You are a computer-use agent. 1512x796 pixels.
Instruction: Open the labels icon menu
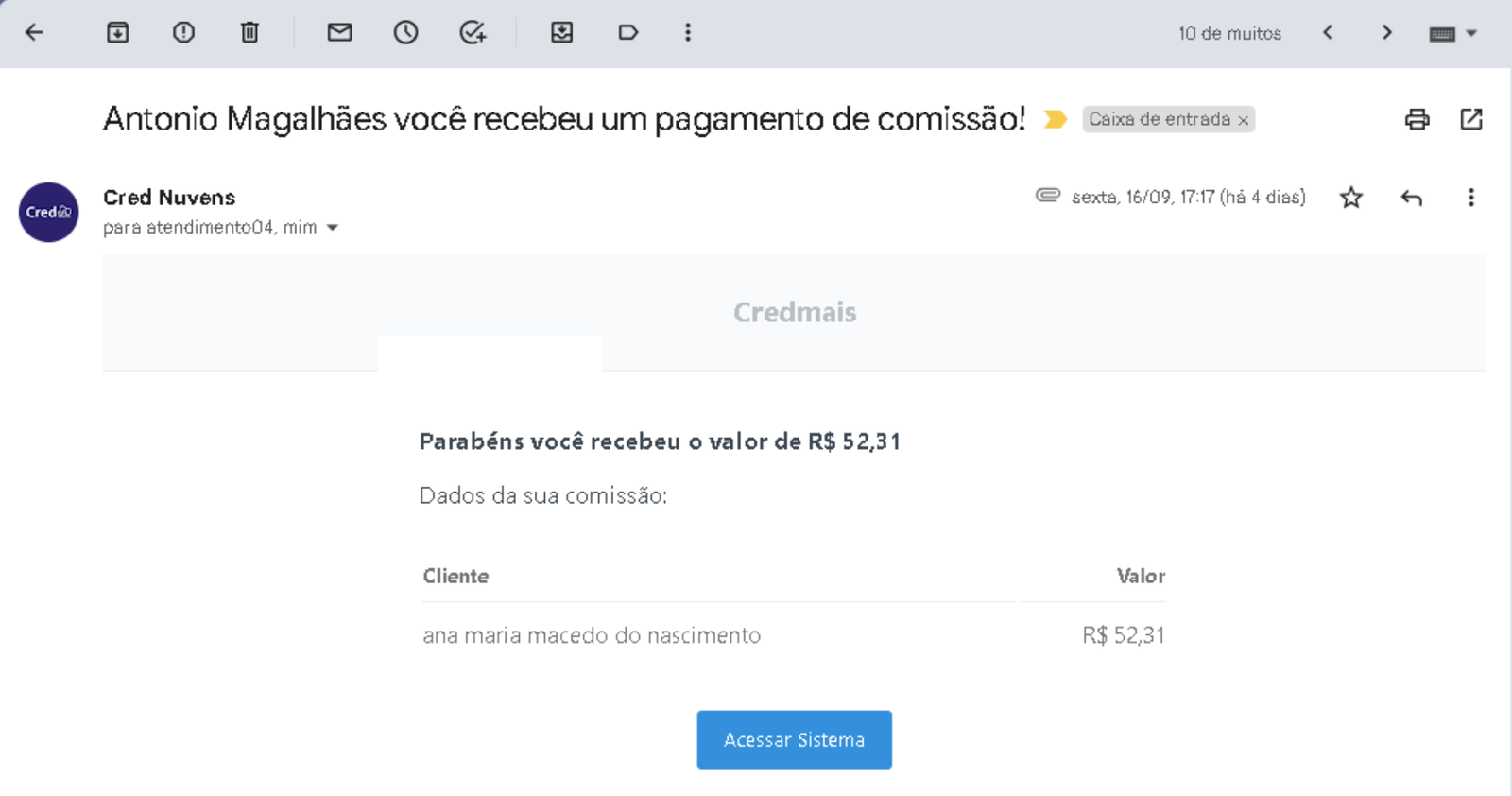627,33
